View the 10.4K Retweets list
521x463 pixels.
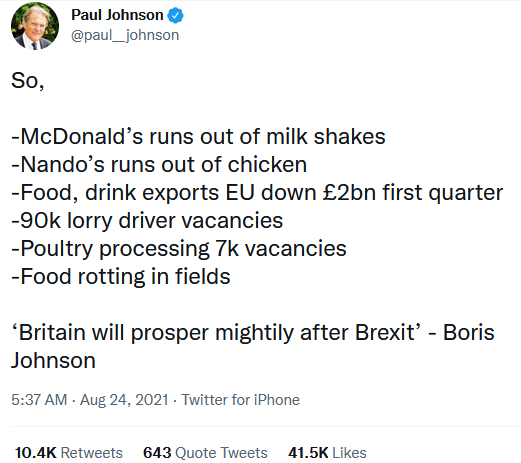pos(69,453)
